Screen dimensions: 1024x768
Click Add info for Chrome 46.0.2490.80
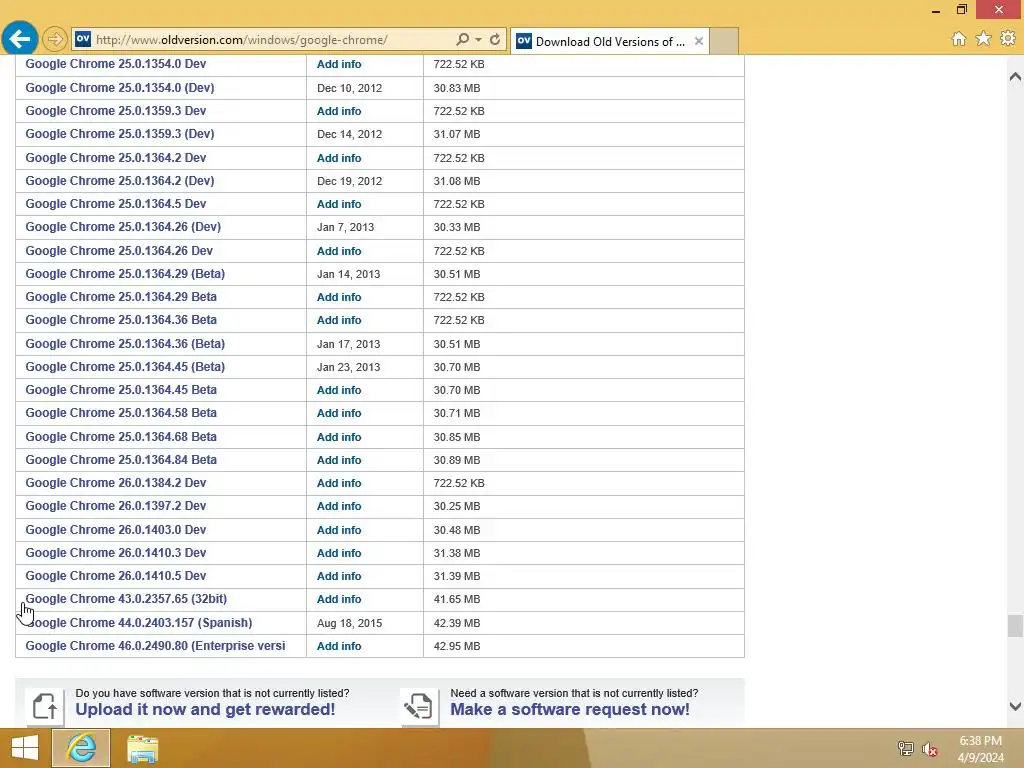339,646
